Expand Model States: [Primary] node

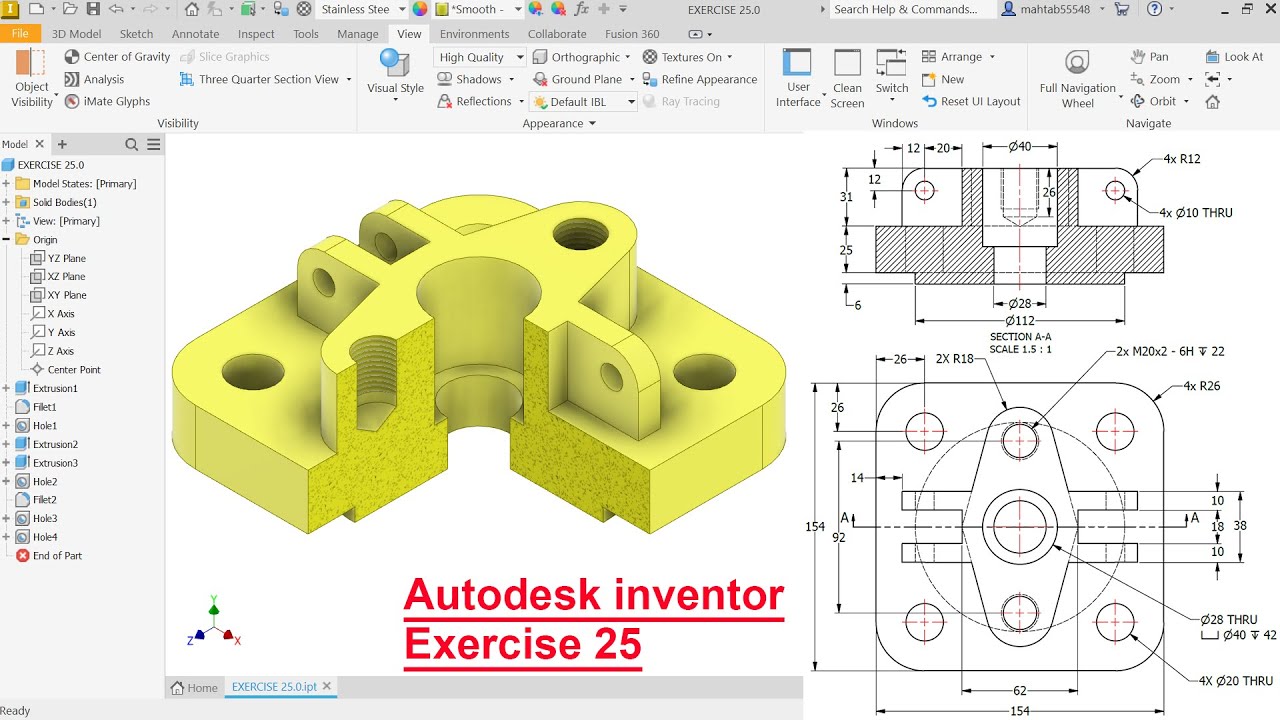tap(7, 184)
